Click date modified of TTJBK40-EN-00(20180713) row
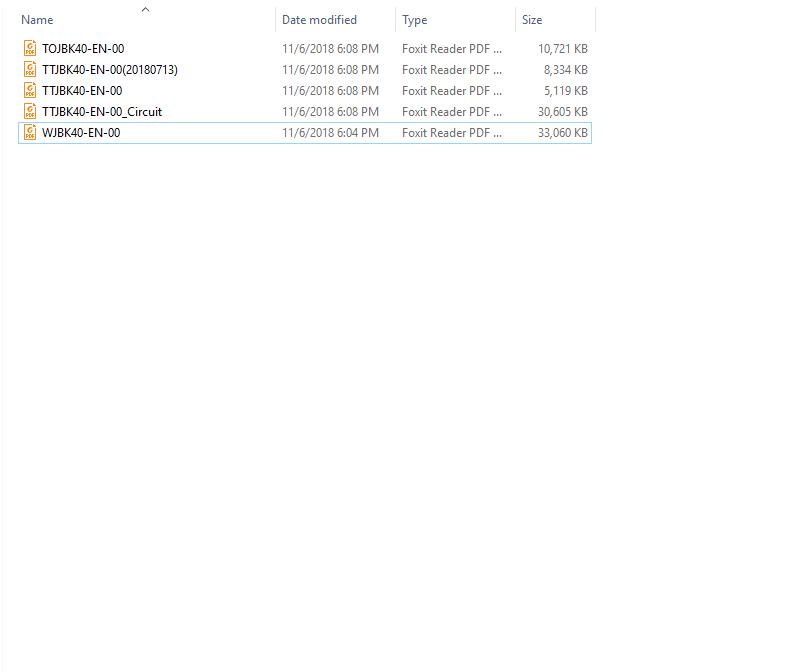The image size is (807, 672). [330, 69]
